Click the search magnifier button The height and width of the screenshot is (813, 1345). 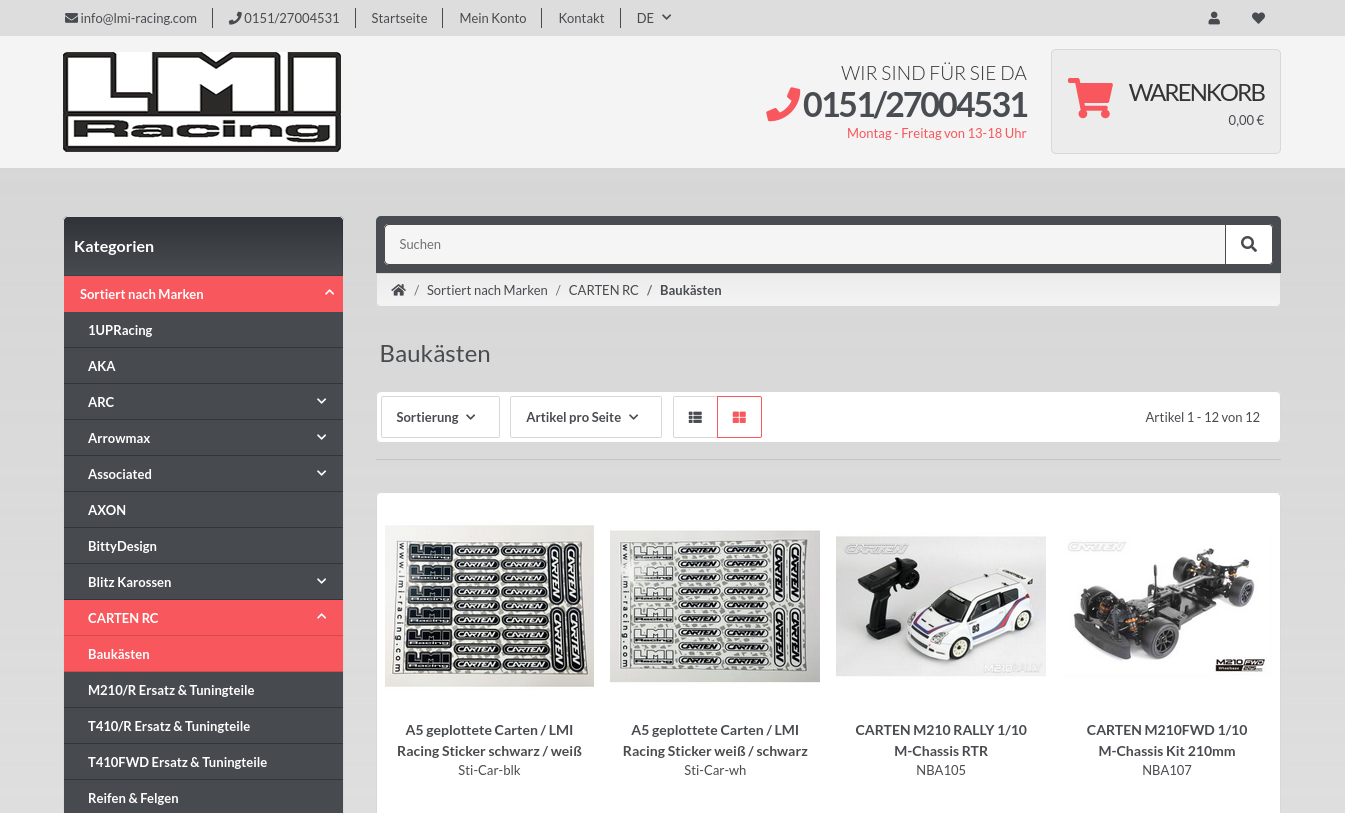tap(1249, 244)
